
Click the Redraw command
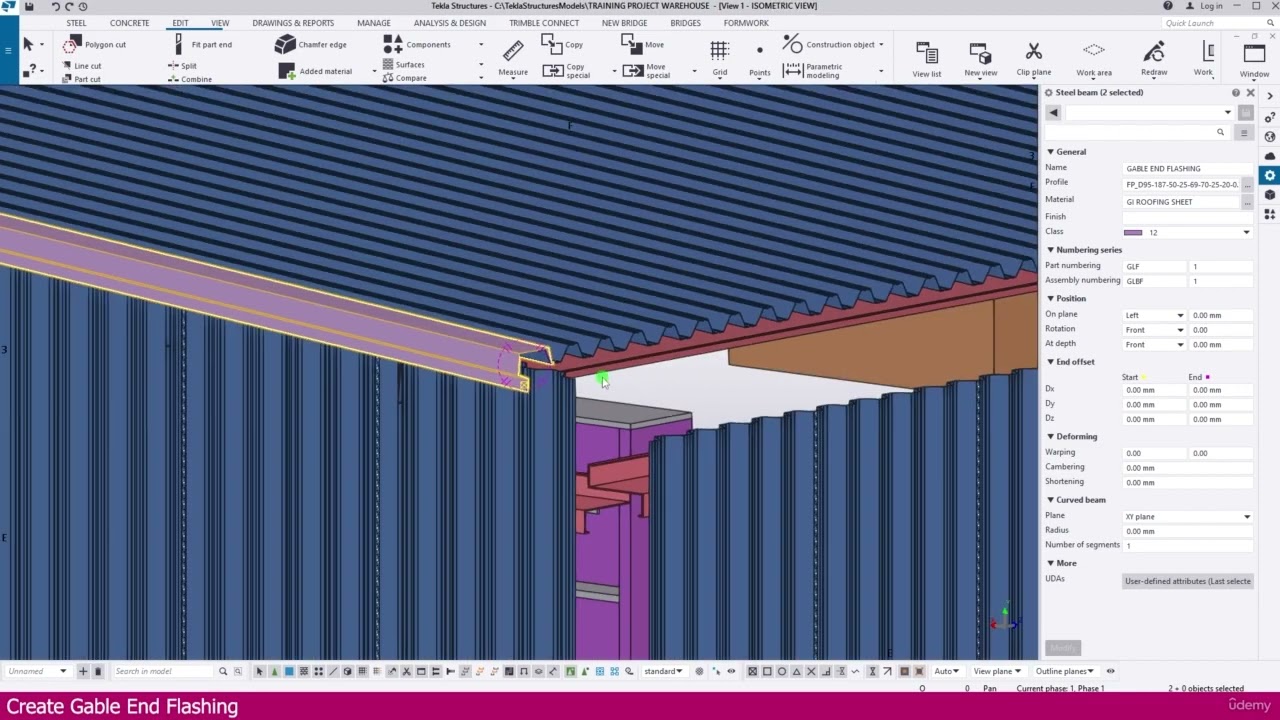coord(1154,59)
